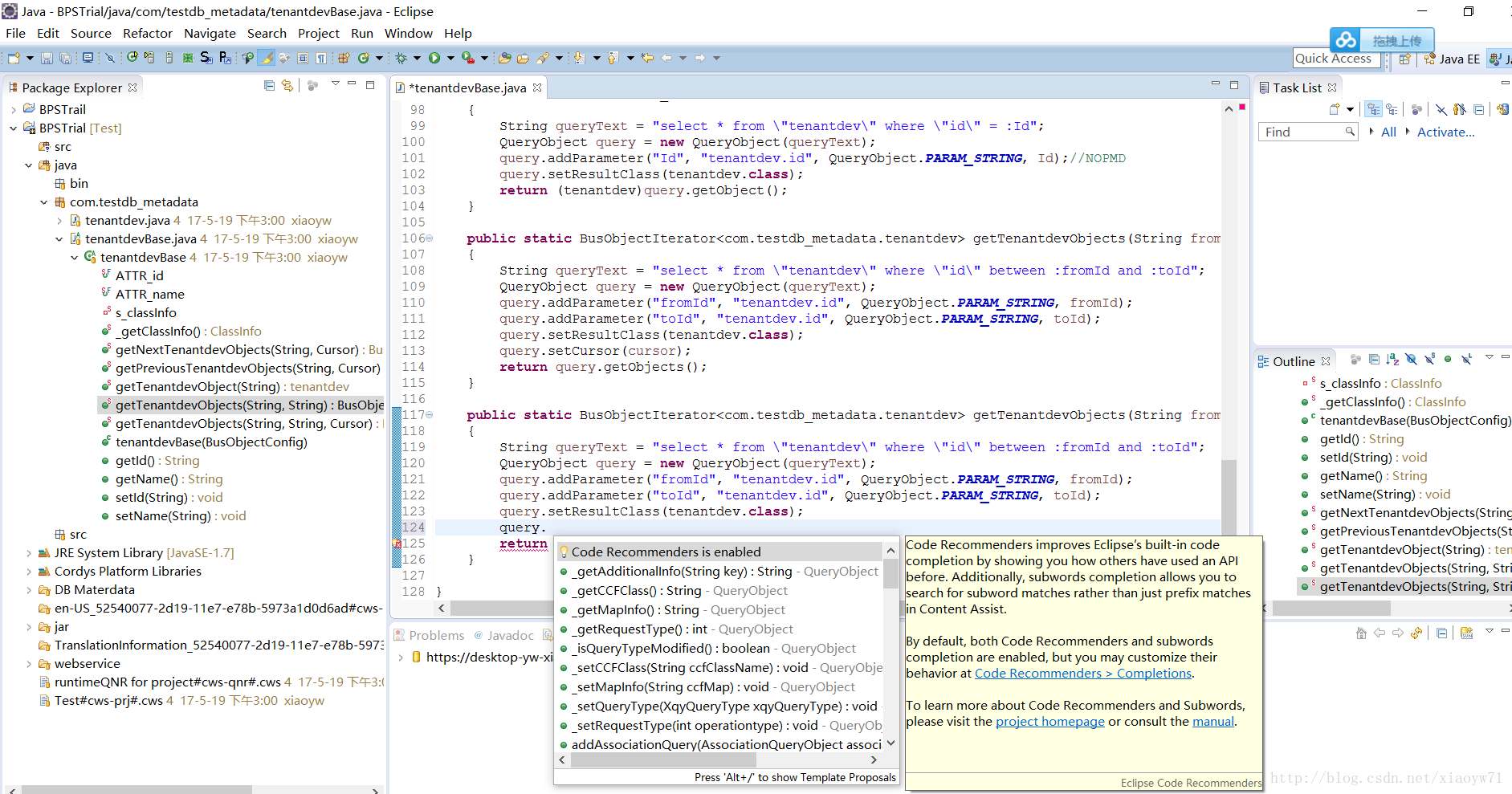Image resolution: width=1512 pixels, height=794 pixels.
Task: Toggle Hide Fields in Outline toolbar
Action: tap(1411, 360)
